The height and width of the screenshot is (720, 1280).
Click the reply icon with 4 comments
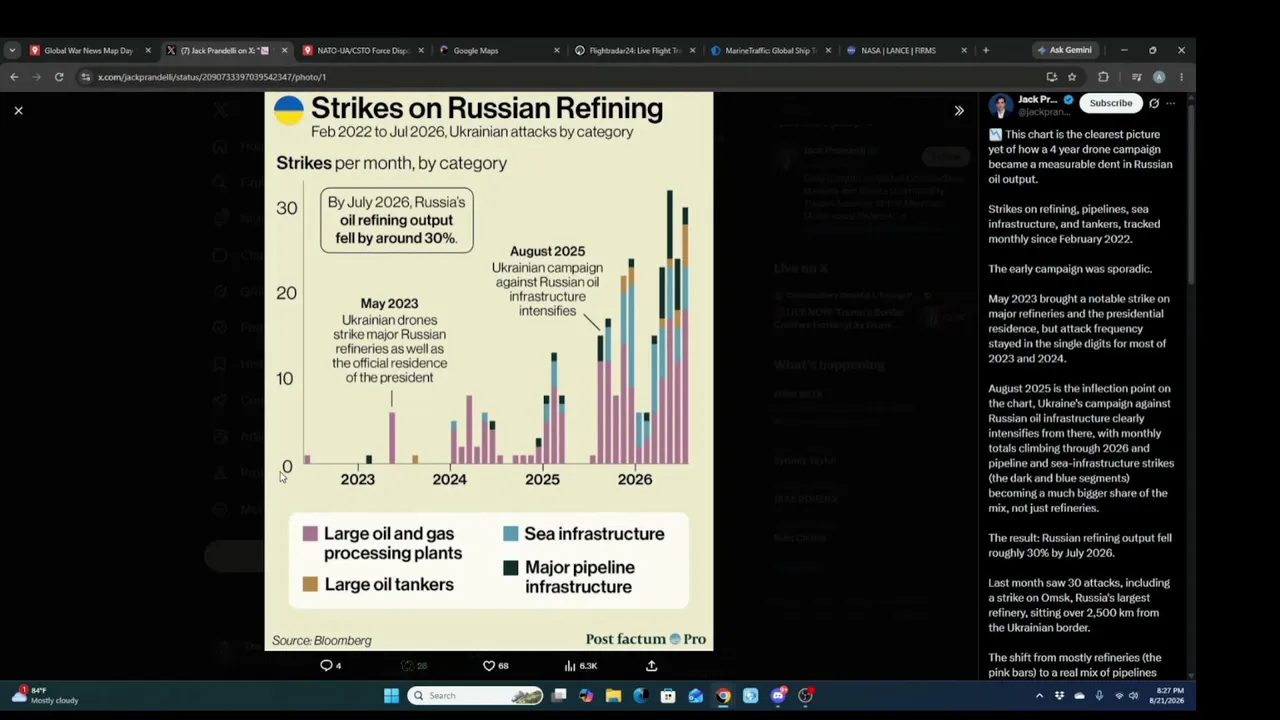tap(330, 666)
